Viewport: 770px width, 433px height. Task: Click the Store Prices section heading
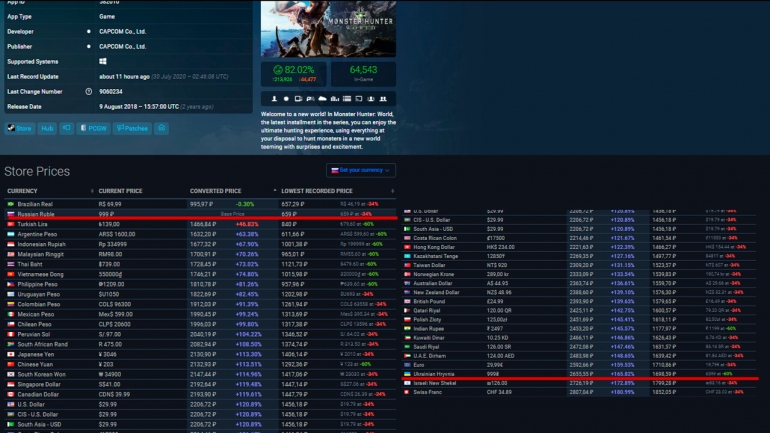tap(37, 171)
